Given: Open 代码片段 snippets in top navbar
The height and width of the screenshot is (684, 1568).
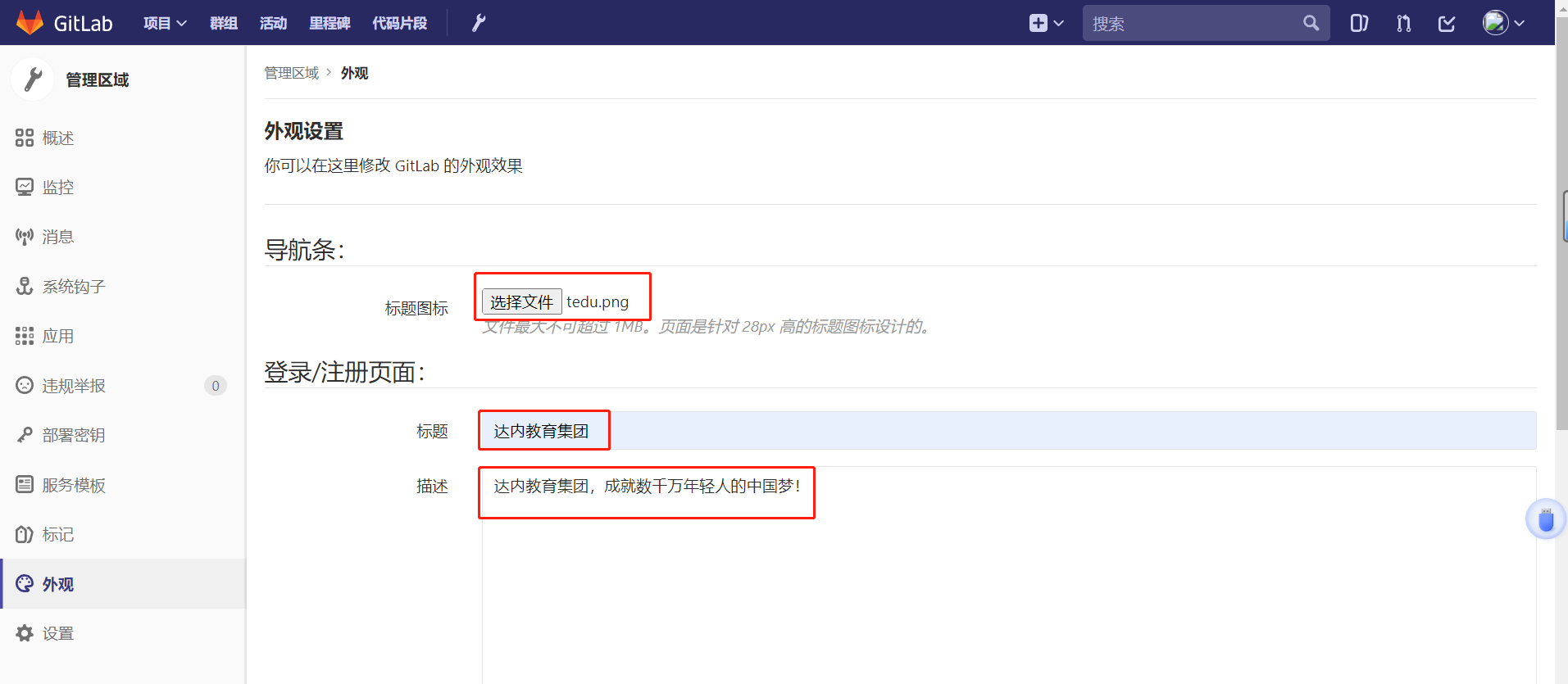Looking at the screenshot, I should tap(400, 23).
